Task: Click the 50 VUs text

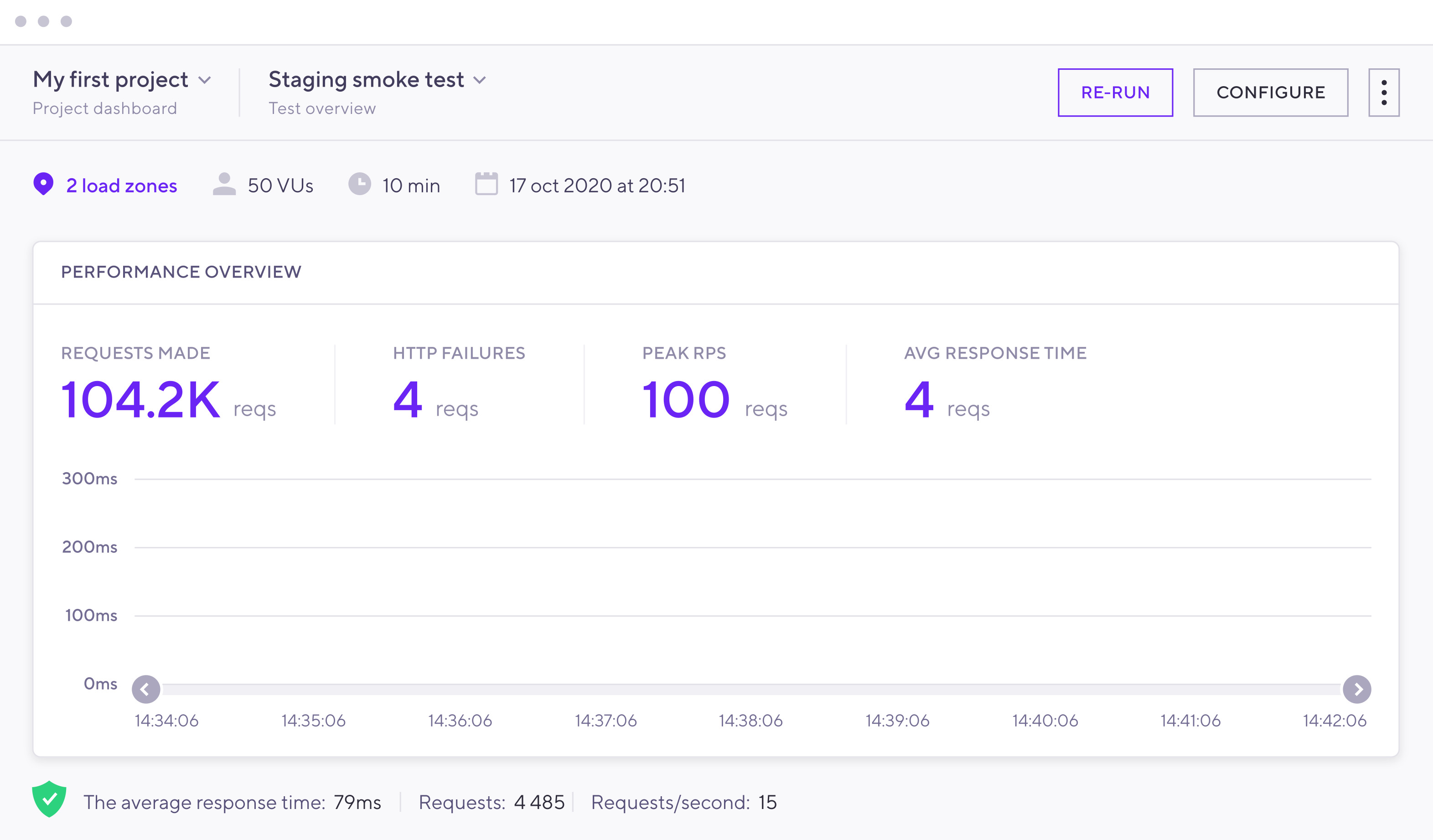Action: click(x=280, y=186)
